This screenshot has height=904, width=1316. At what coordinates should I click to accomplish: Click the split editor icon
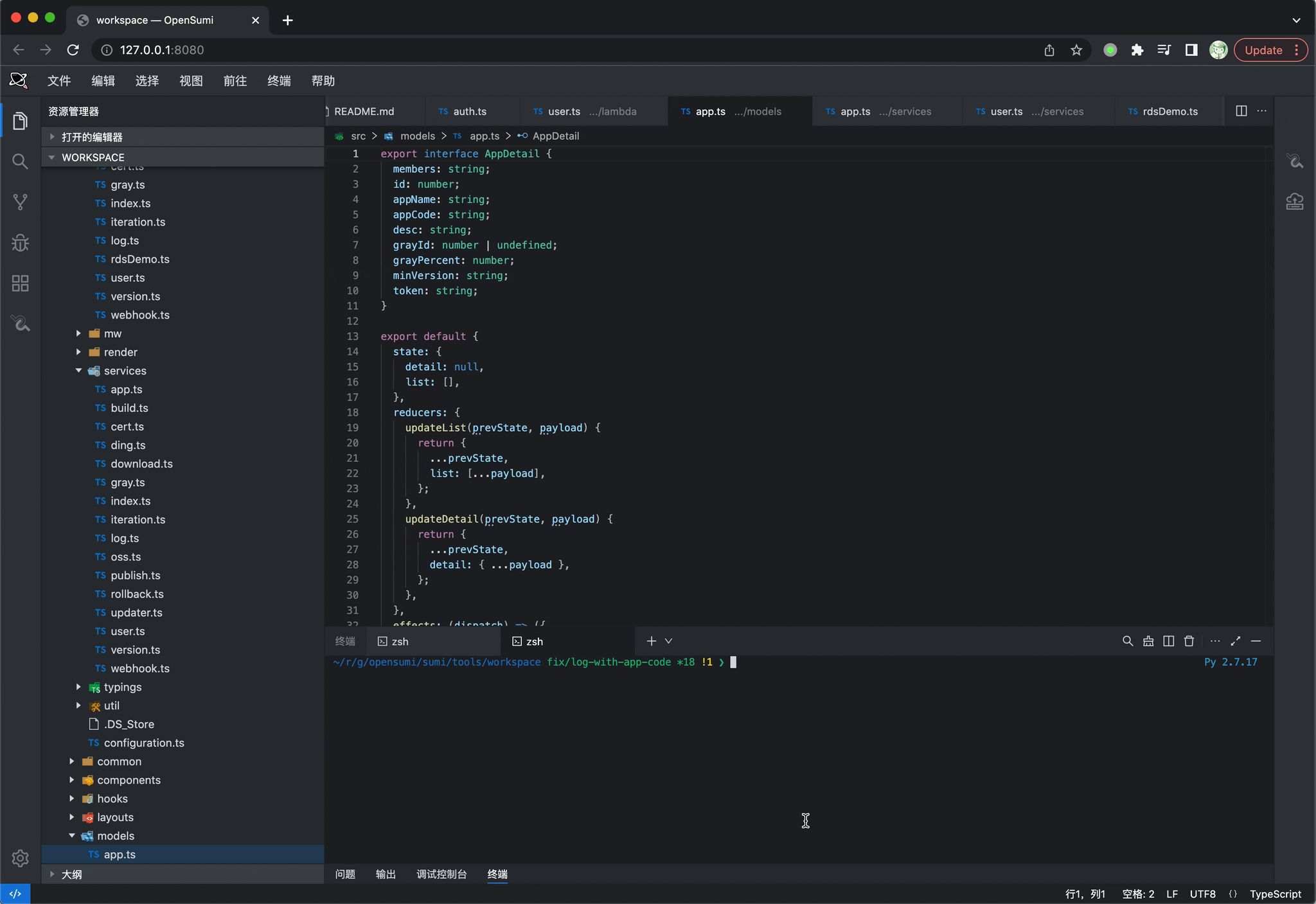tap(1241, 111)
